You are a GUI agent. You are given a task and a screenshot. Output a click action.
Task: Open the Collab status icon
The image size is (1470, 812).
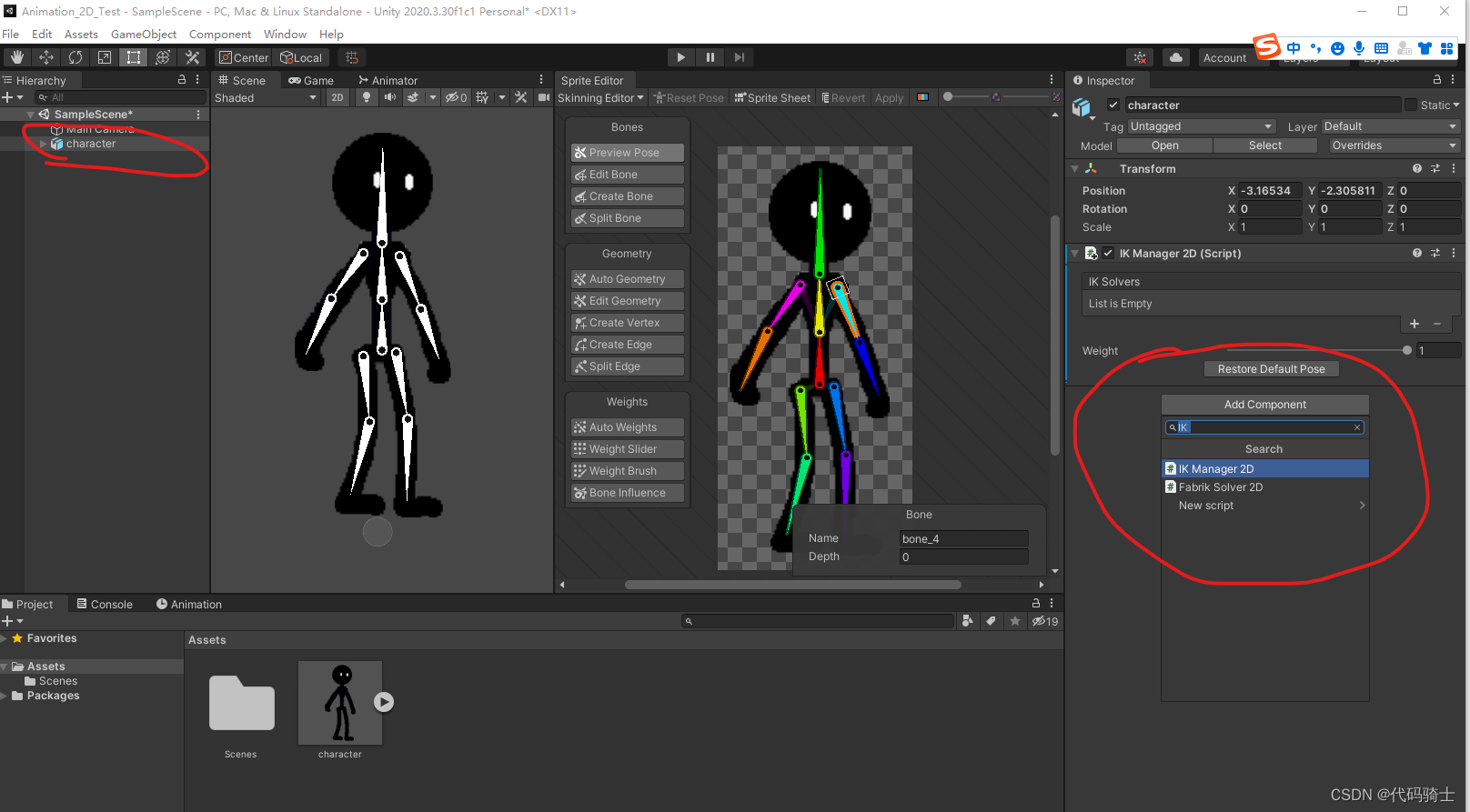[x=1140, y=57]
